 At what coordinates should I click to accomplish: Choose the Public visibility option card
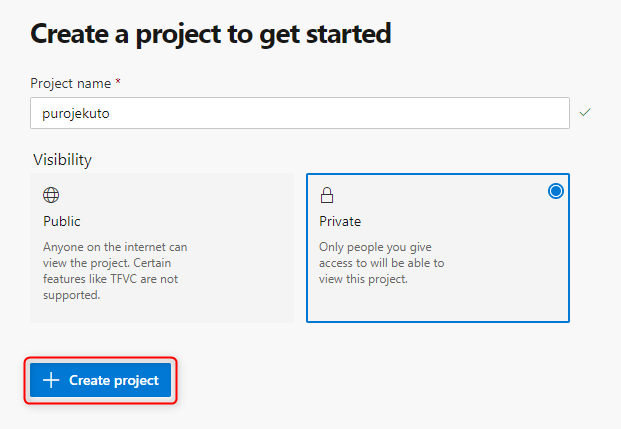(162, 248)
